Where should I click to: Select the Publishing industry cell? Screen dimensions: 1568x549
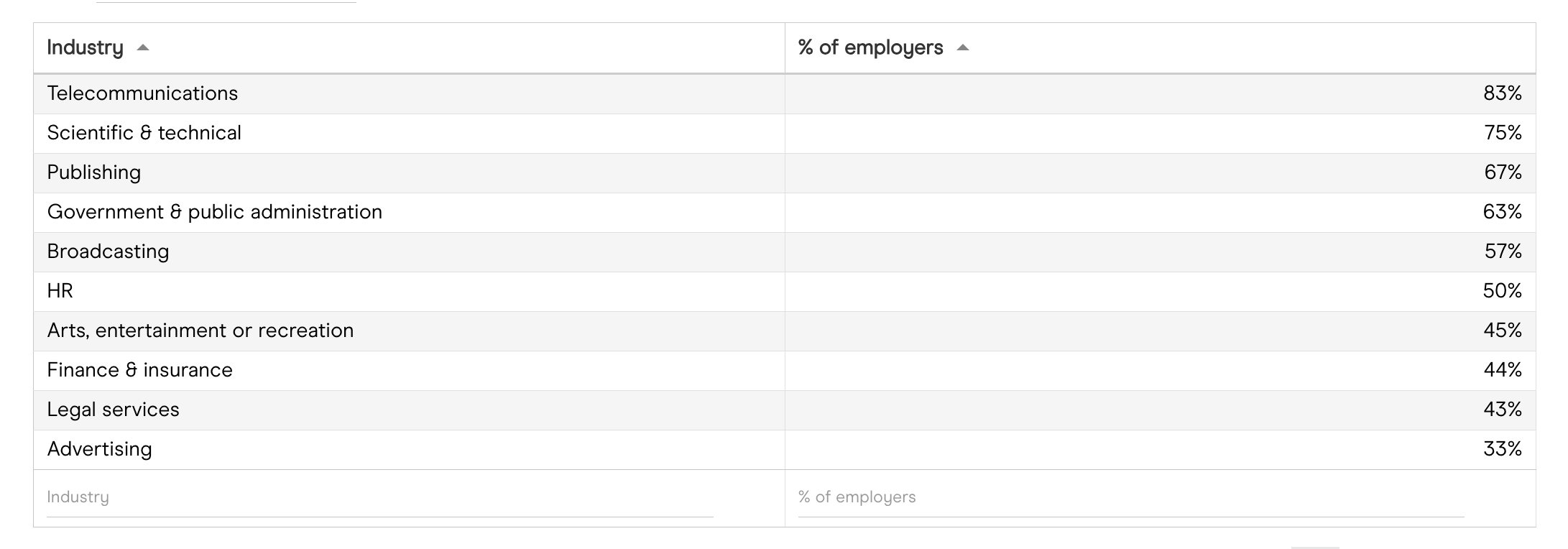pyautogui.click(x=94, y=172)
